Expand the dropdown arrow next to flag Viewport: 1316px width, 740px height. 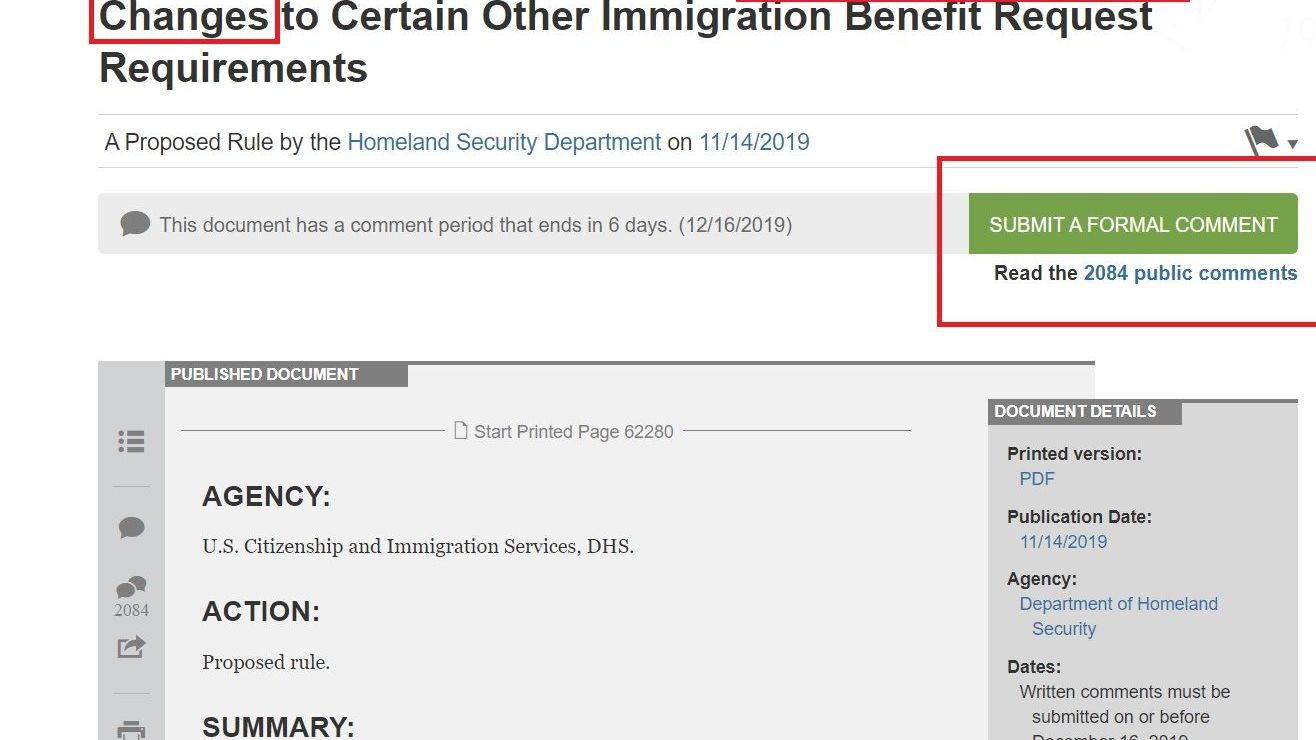pyautogui.click(x=1292, y=145)
